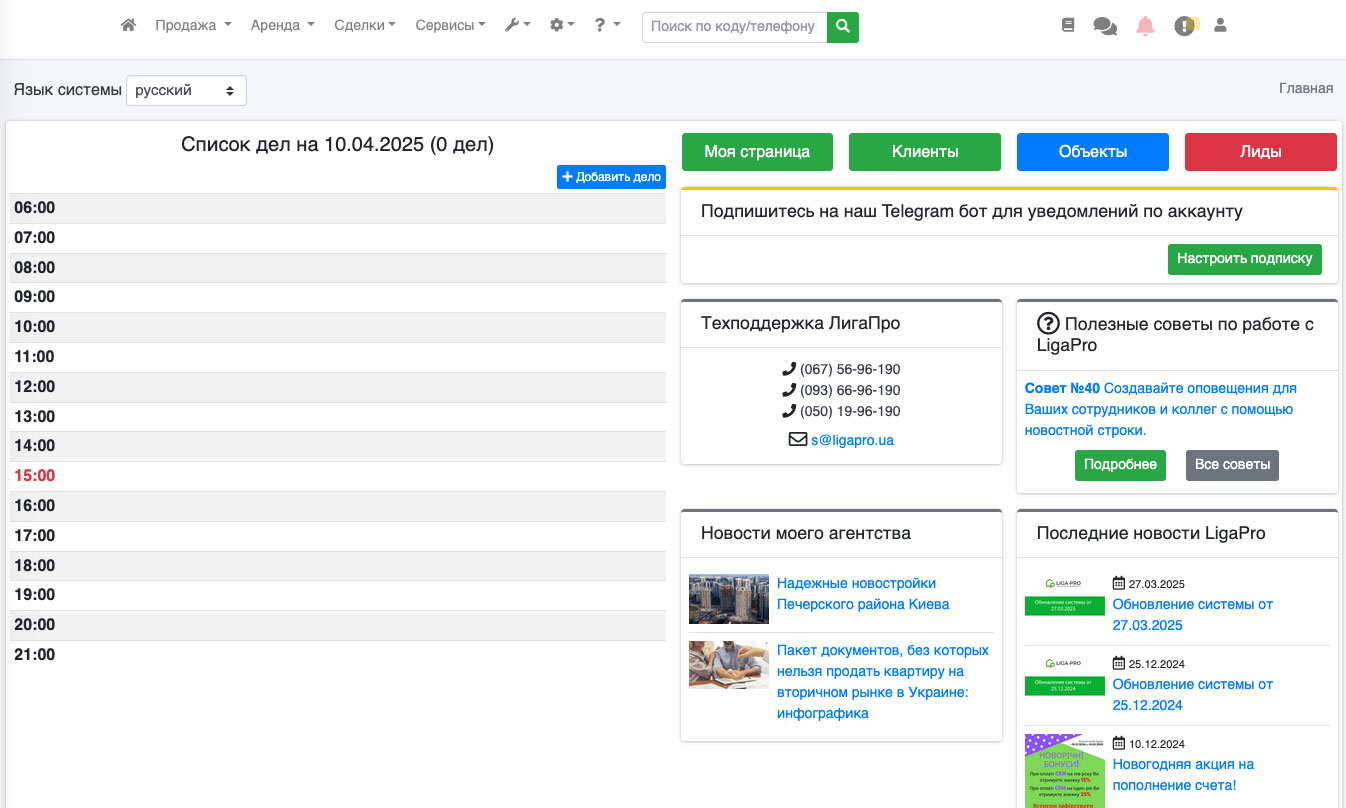Click the Добавить дело button
This screenshot has width=1346, height=808.
pos(611,177)
